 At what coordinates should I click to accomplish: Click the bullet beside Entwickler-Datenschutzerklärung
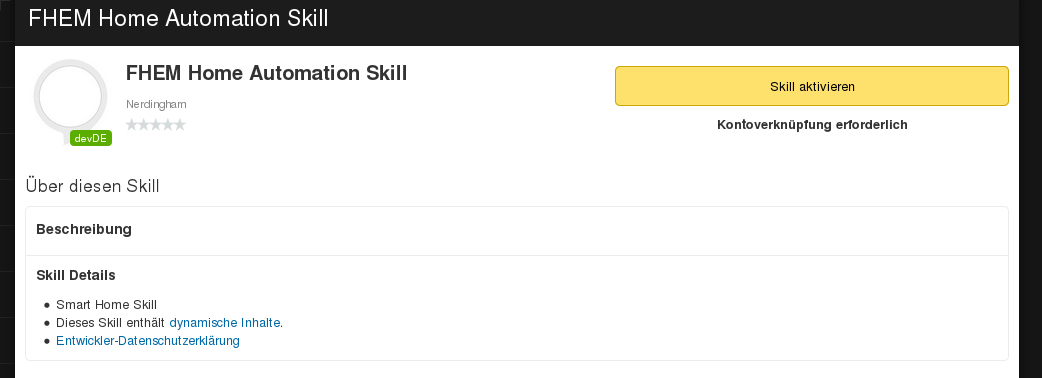tap(47, 341)
